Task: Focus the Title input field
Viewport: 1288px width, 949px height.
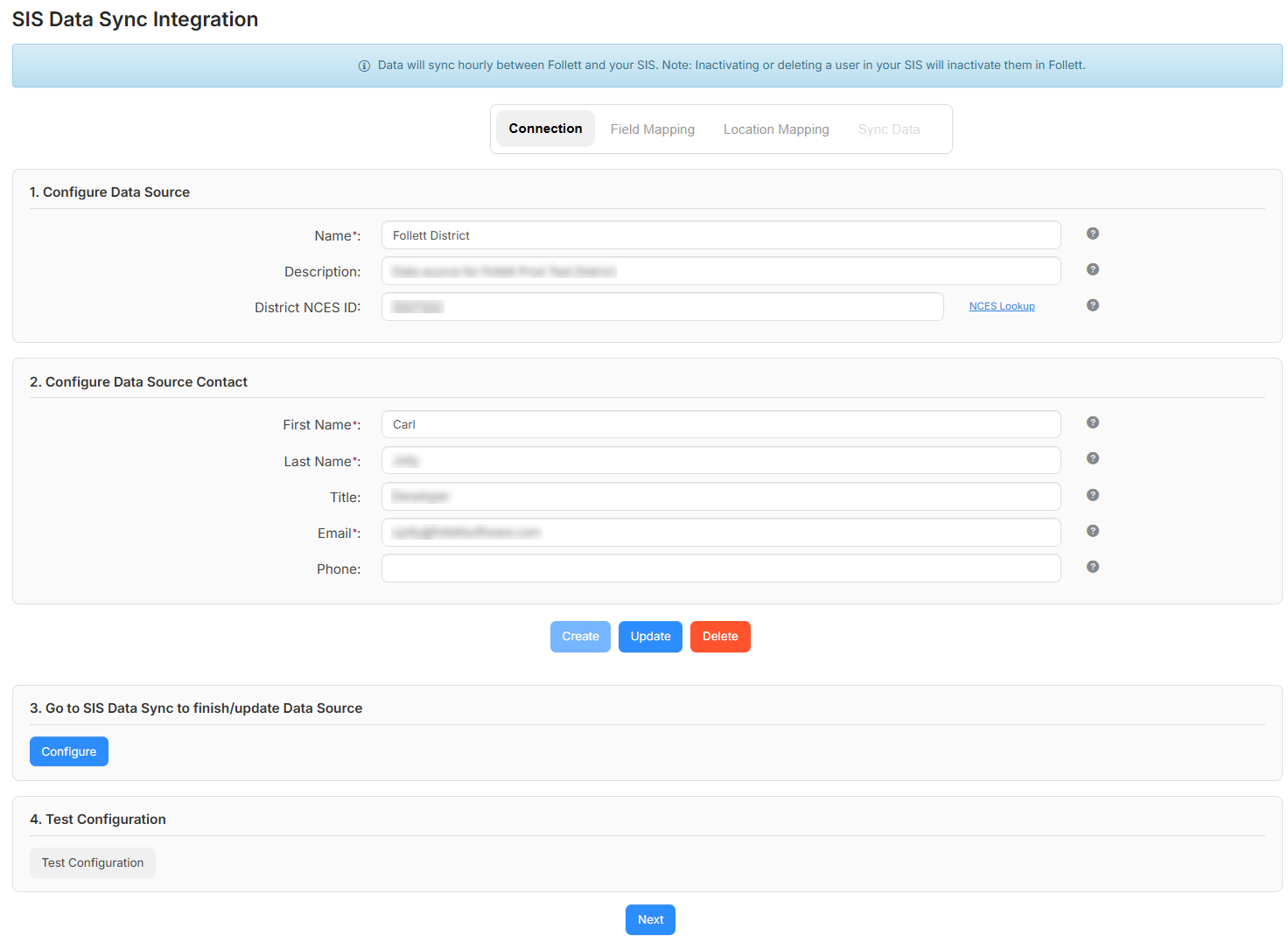Action: (x=721, y=497)
